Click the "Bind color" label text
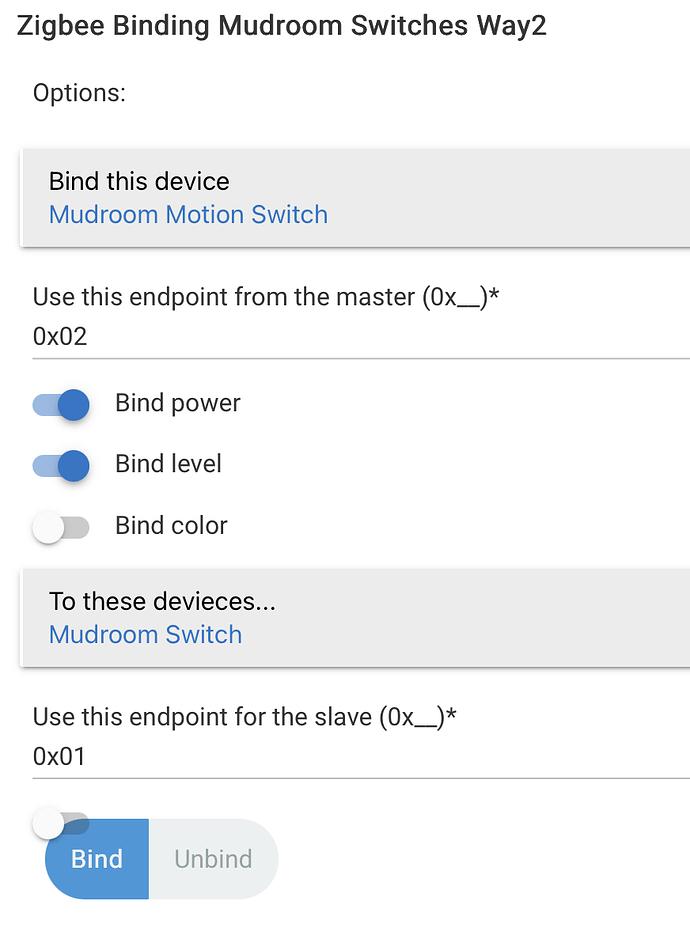690x935 pixels. tap(171, 526)
